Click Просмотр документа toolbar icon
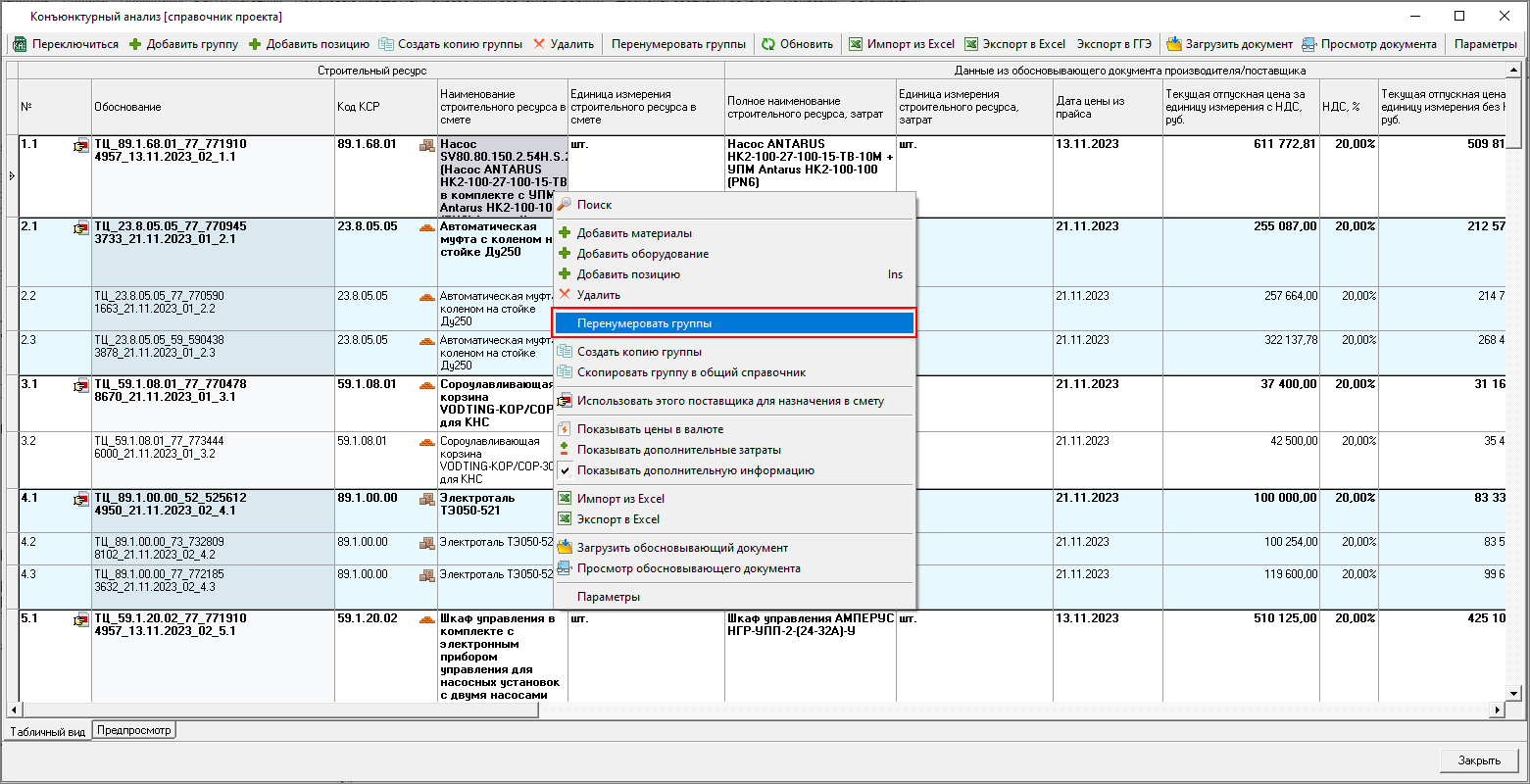The width and height of the screenshot is (1530, 784). point(1309,44)
